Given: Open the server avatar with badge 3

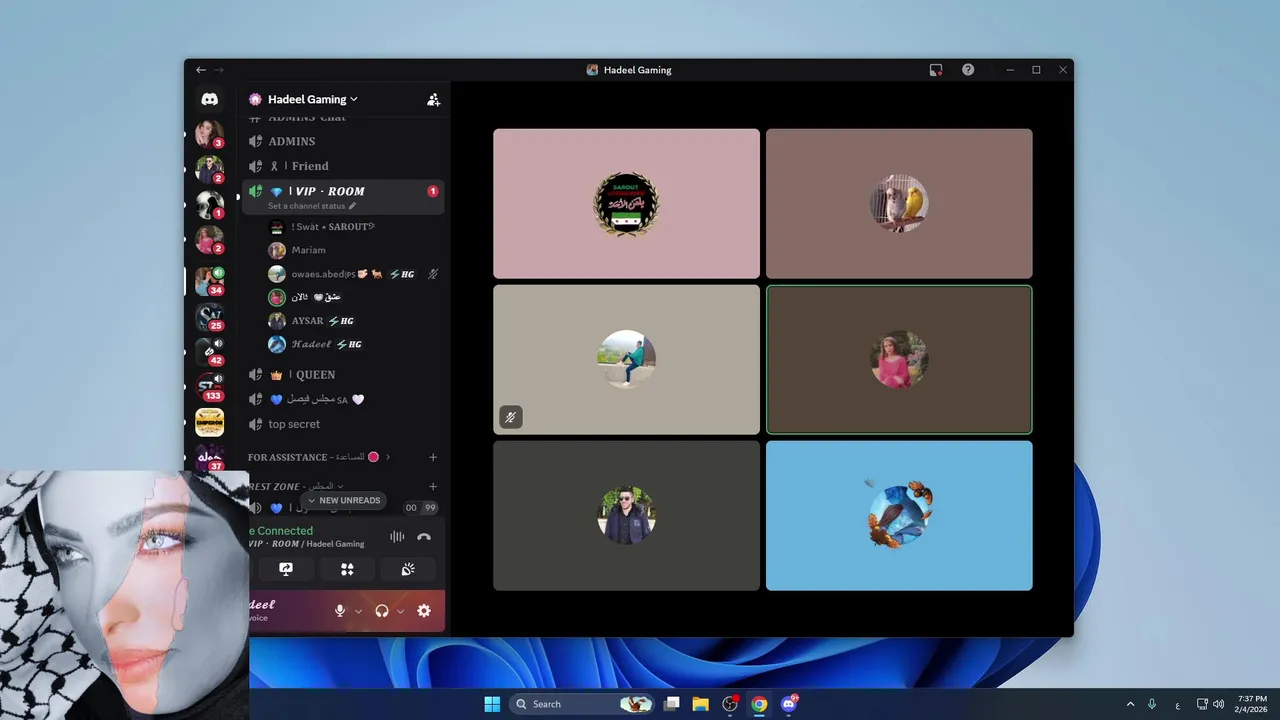Looking at the screenshot, I should (209, 134).
